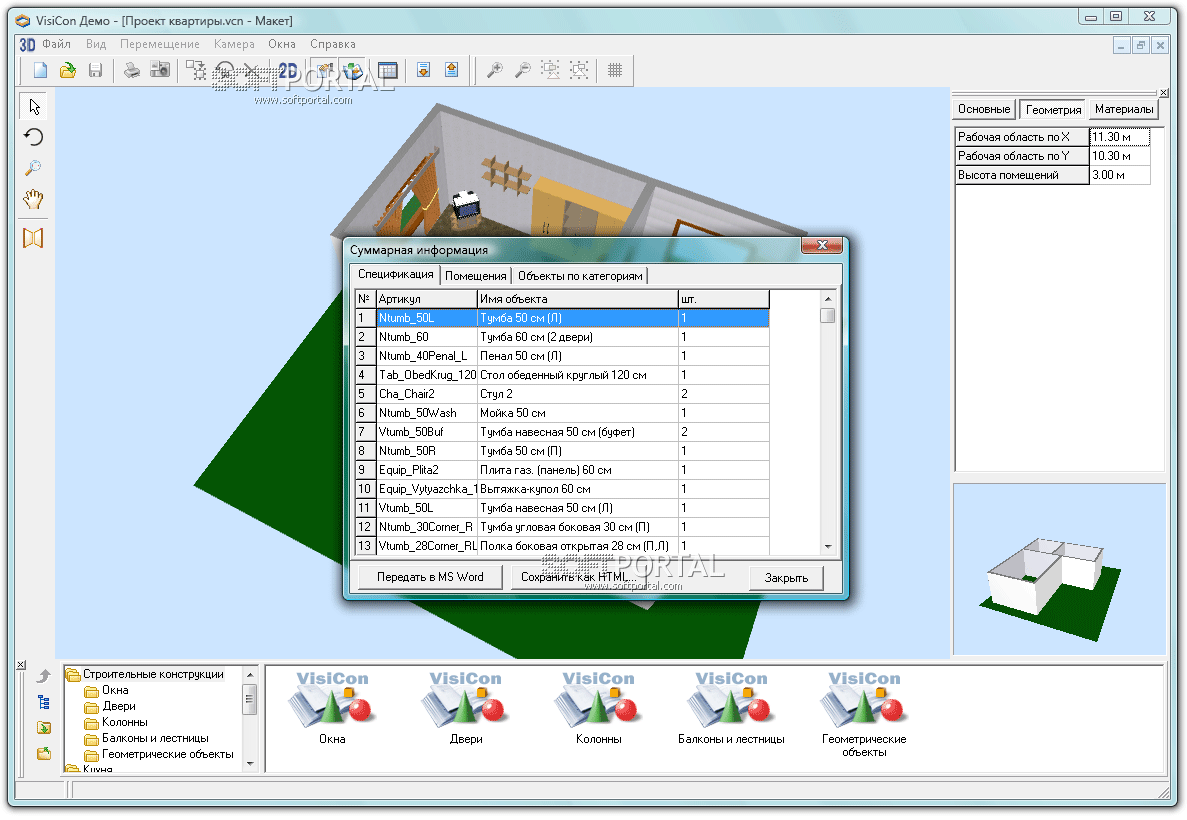Zoom in with the magnifier plus icon
This screenshot has width=1187, height=820.
point(494,70)
